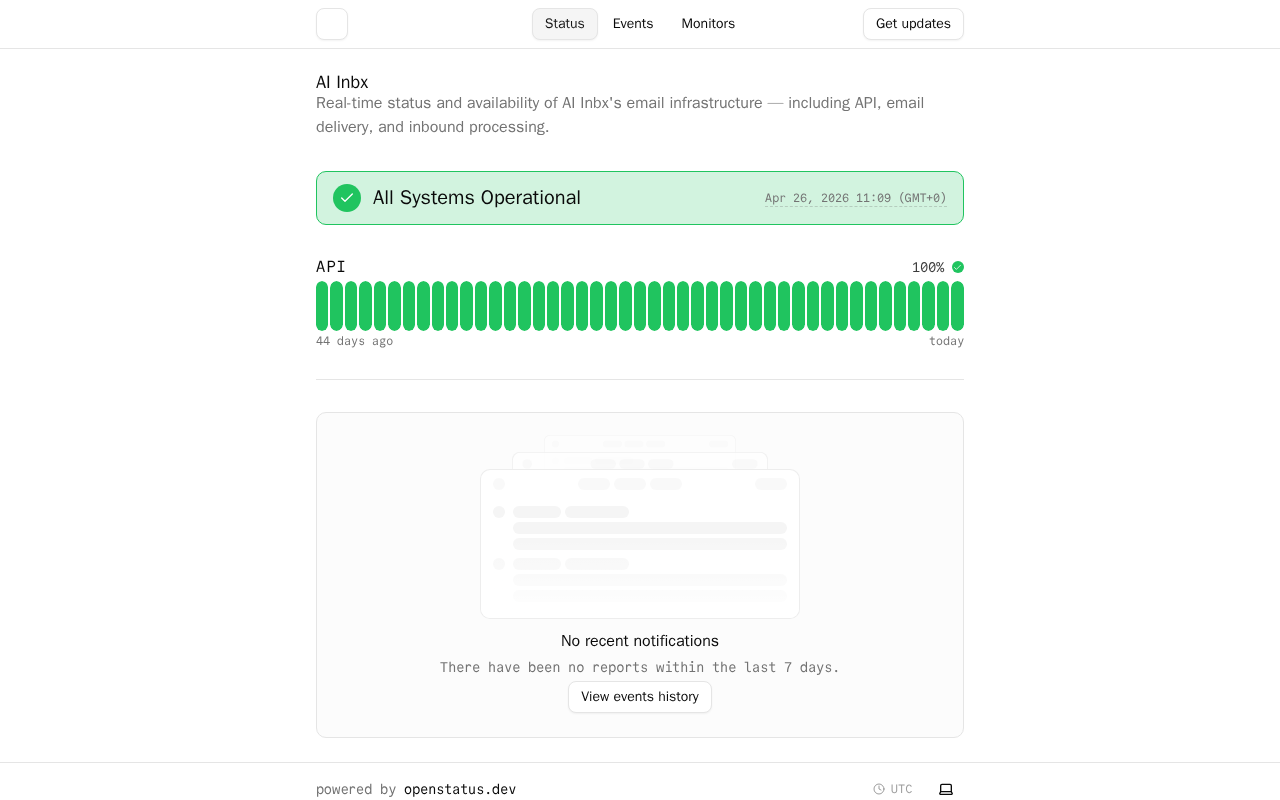Click the All Systems Operational banner
This screenshot has width=1280, height=800.
(640, 198)
